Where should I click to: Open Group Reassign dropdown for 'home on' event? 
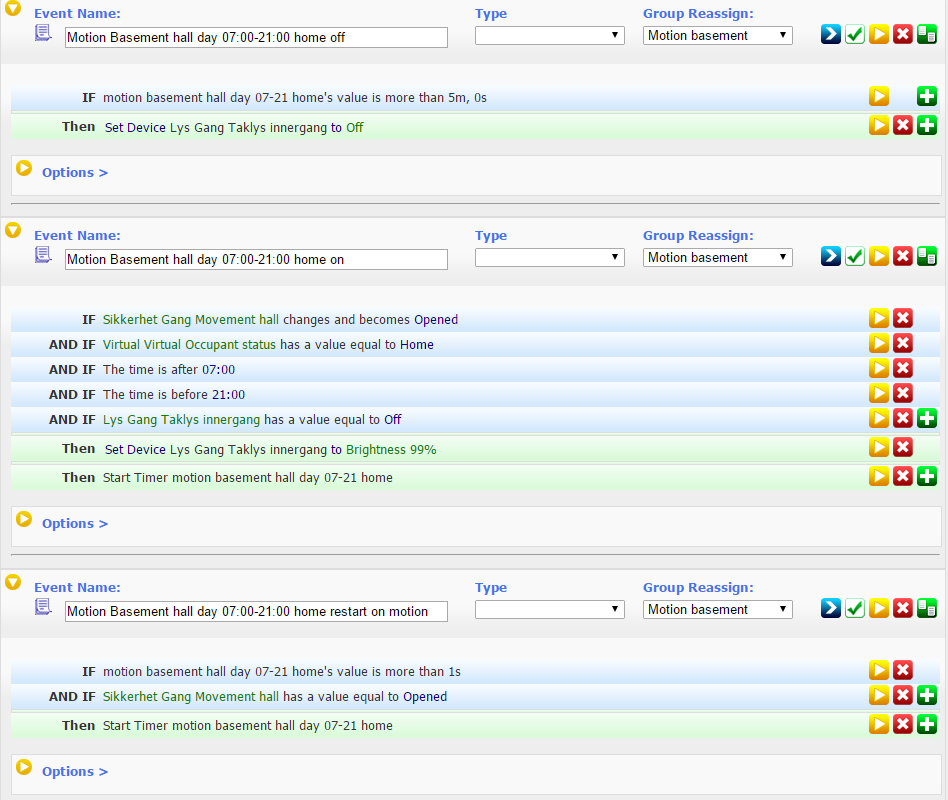[718, 257]
